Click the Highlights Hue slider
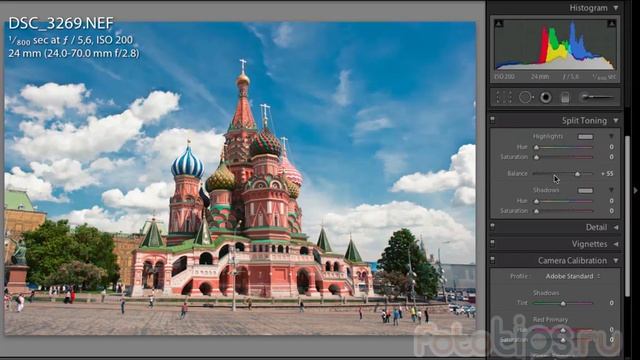 tap(564, 147)
